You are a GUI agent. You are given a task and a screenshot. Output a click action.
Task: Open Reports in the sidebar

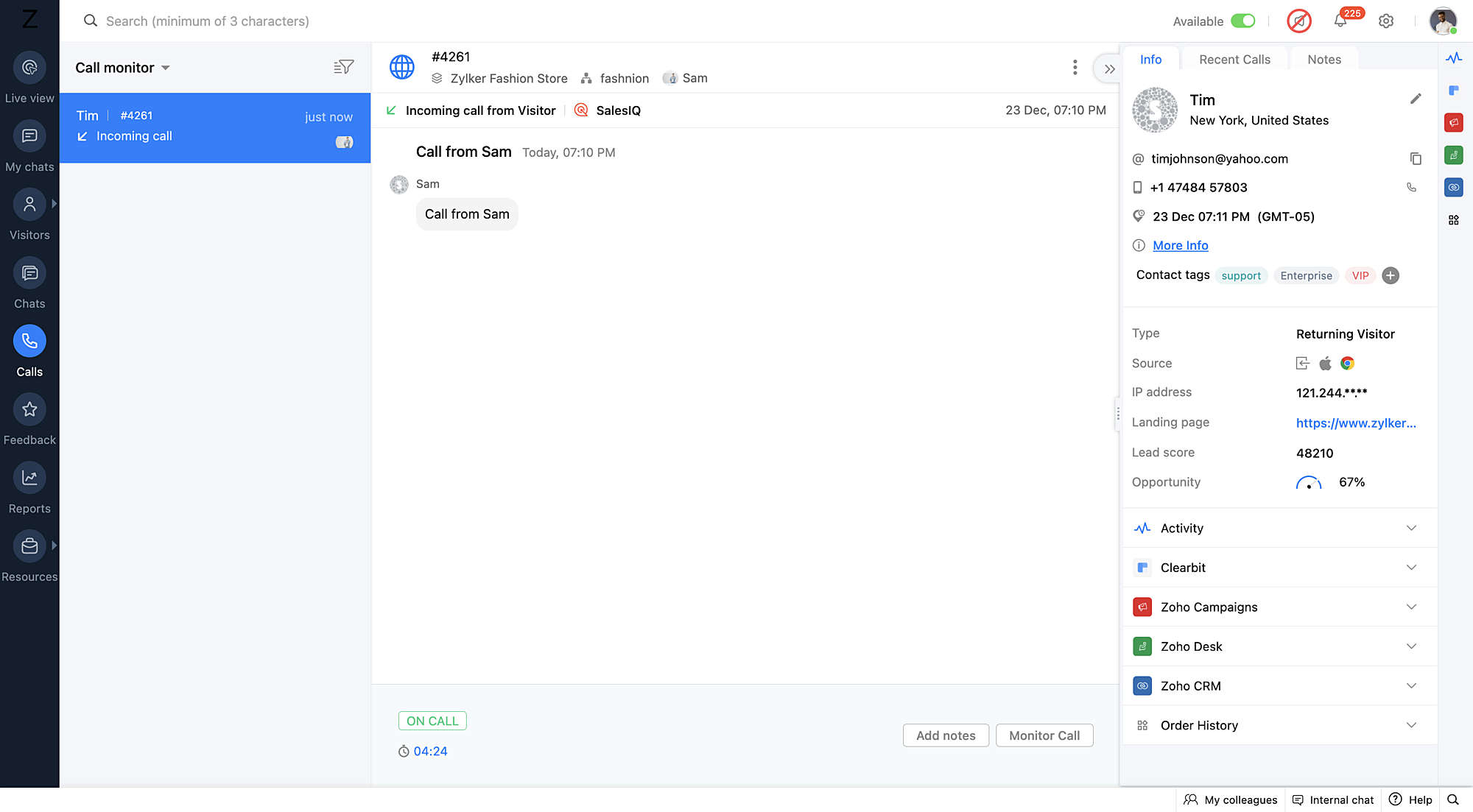pyautogui.click(x=29, y=479)
